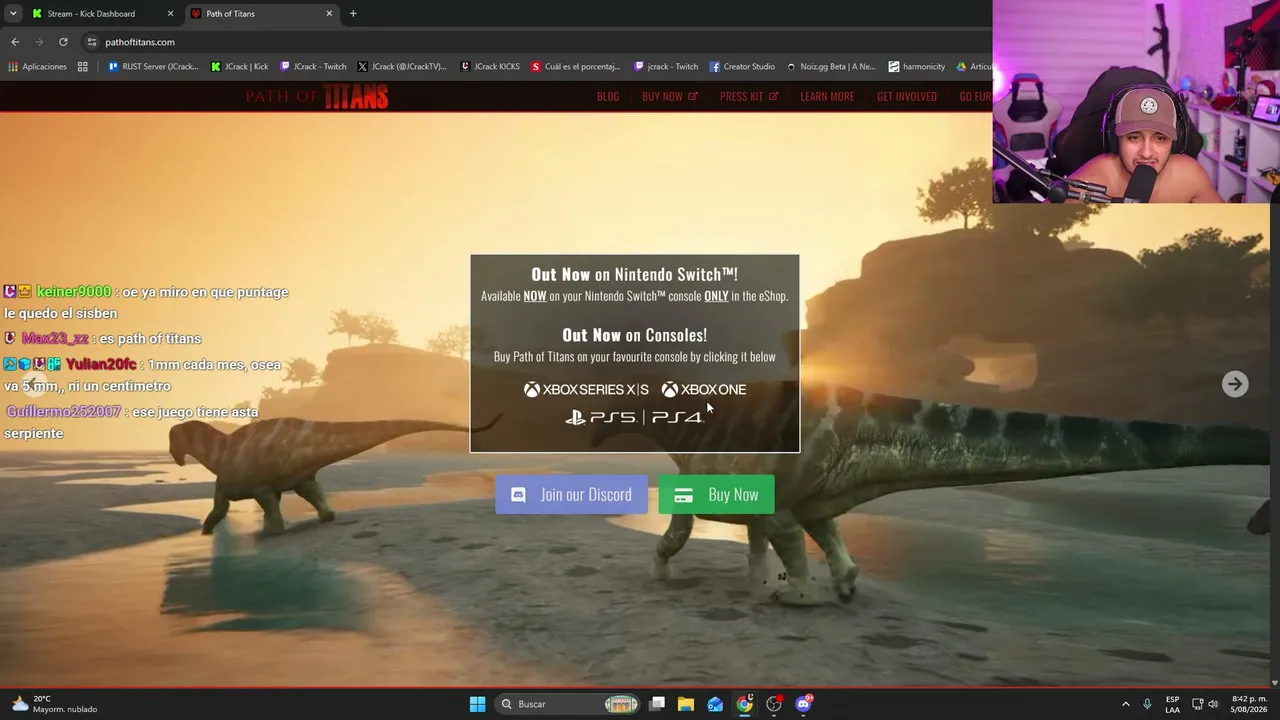
Task: Open the GET INVOLVED menu
Action: [907, 97]
